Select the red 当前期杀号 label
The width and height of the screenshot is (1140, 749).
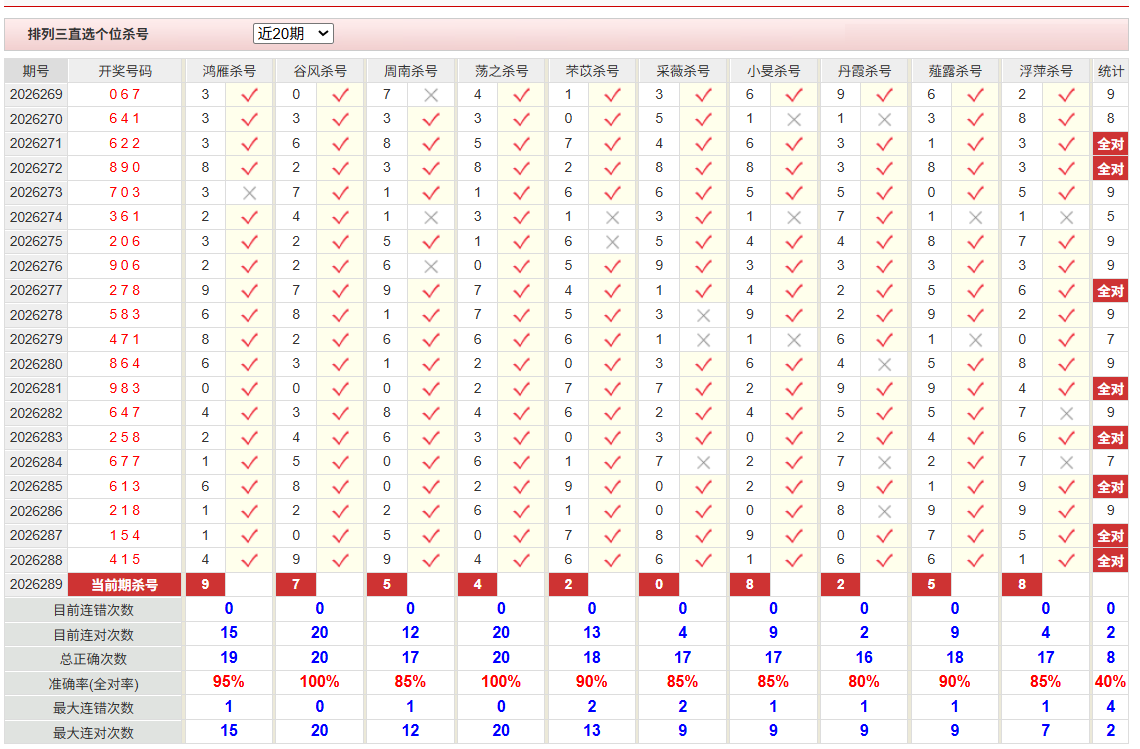click(124, 585)
